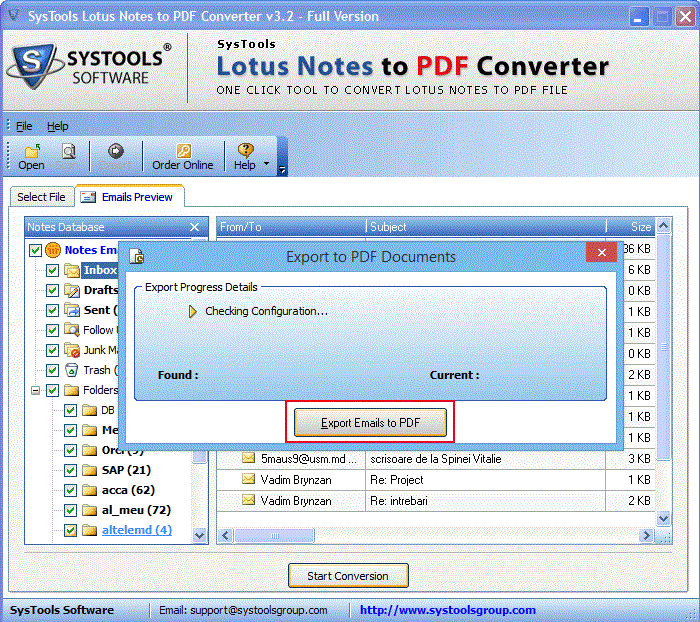Toggle the Drafts folder checkbox
Viewport: 700px width, 622px height.
pyautogui.click(x=53, y=290)
